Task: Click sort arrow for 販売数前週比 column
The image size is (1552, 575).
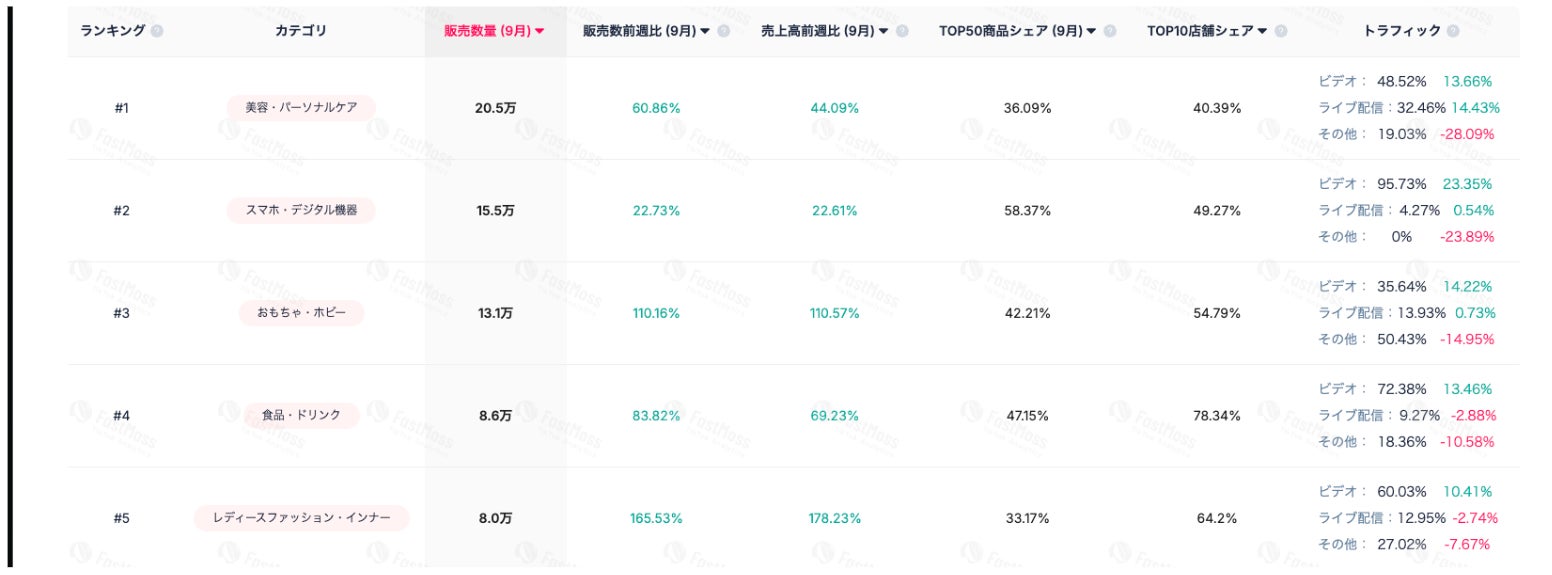Action: click(705, 31)
